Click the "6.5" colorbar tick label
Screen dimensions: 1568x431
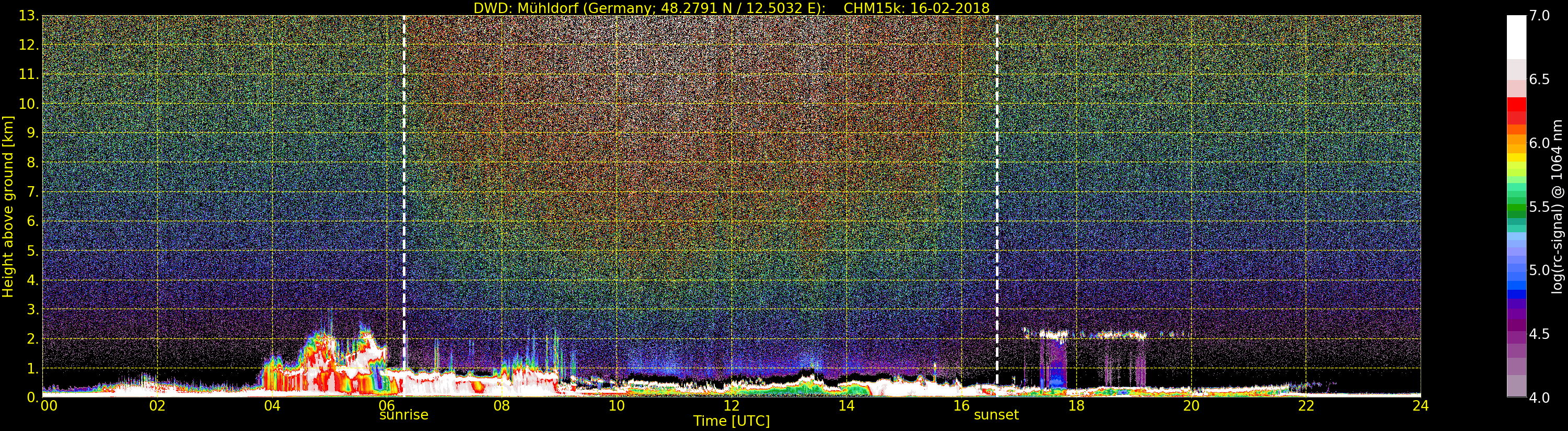[1539, 80]
